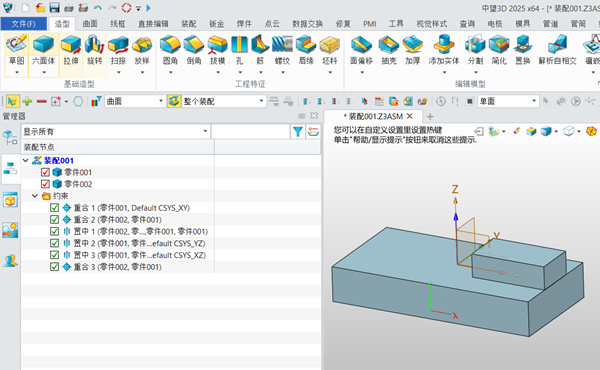Toggle the 置中 1 constraint checkbox
Image resolution: width=600 pixels, height=370 pixels.
[x=54, y=231]
